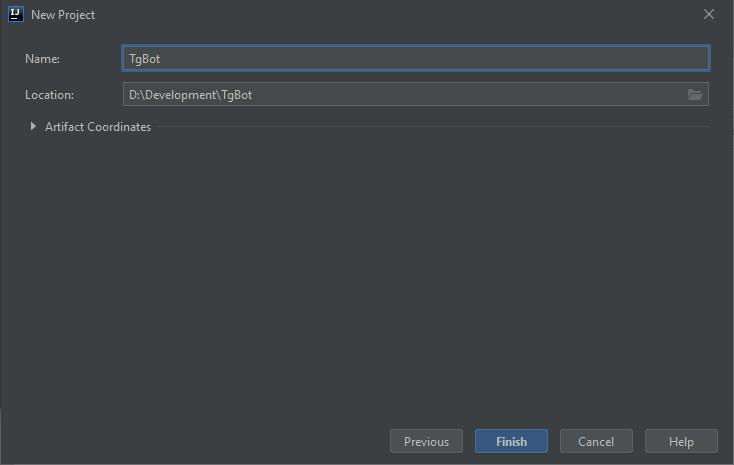734x465 pixels.
Task: Click the Location: label
Action: [50, 95]
